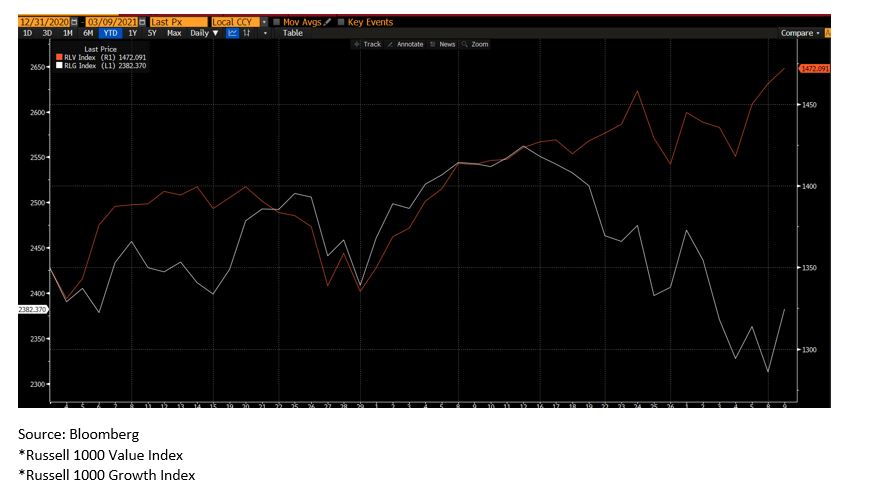The width and height of the screenshot is (874, 500).
Task: Open the start date calendar picker icon
Action: pos(74,22)
